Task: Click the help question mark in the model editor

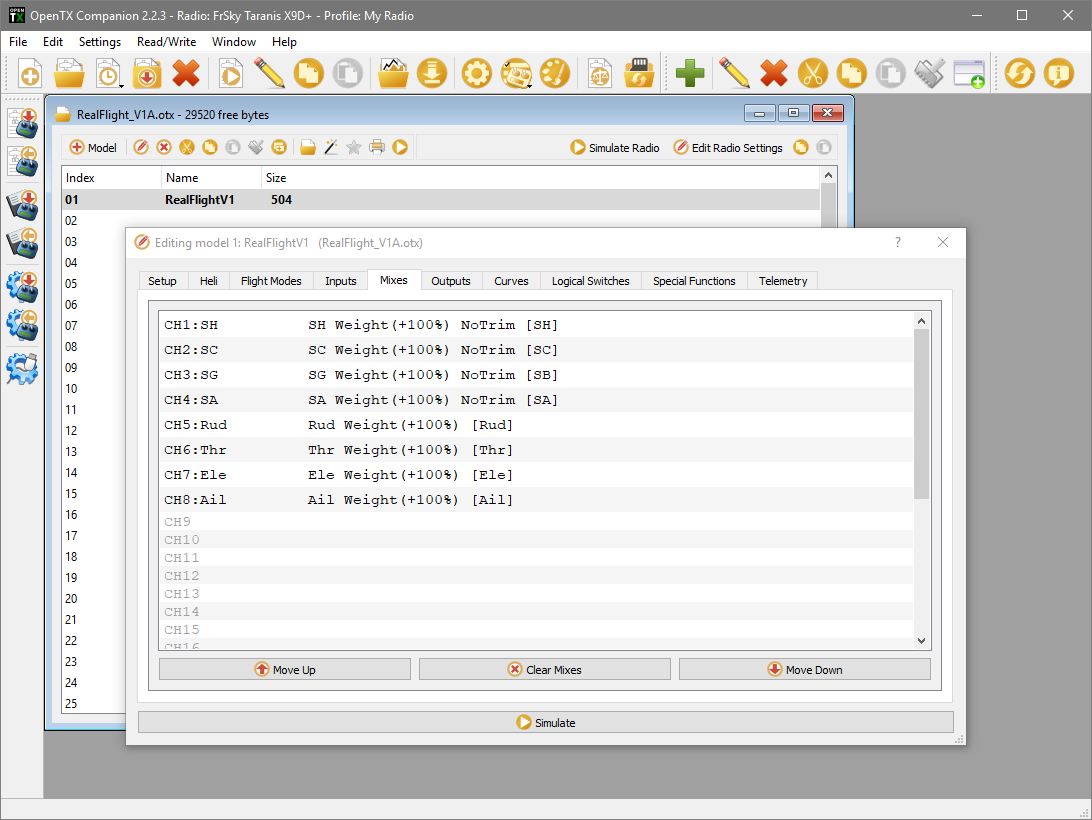Action: point(898,242)
